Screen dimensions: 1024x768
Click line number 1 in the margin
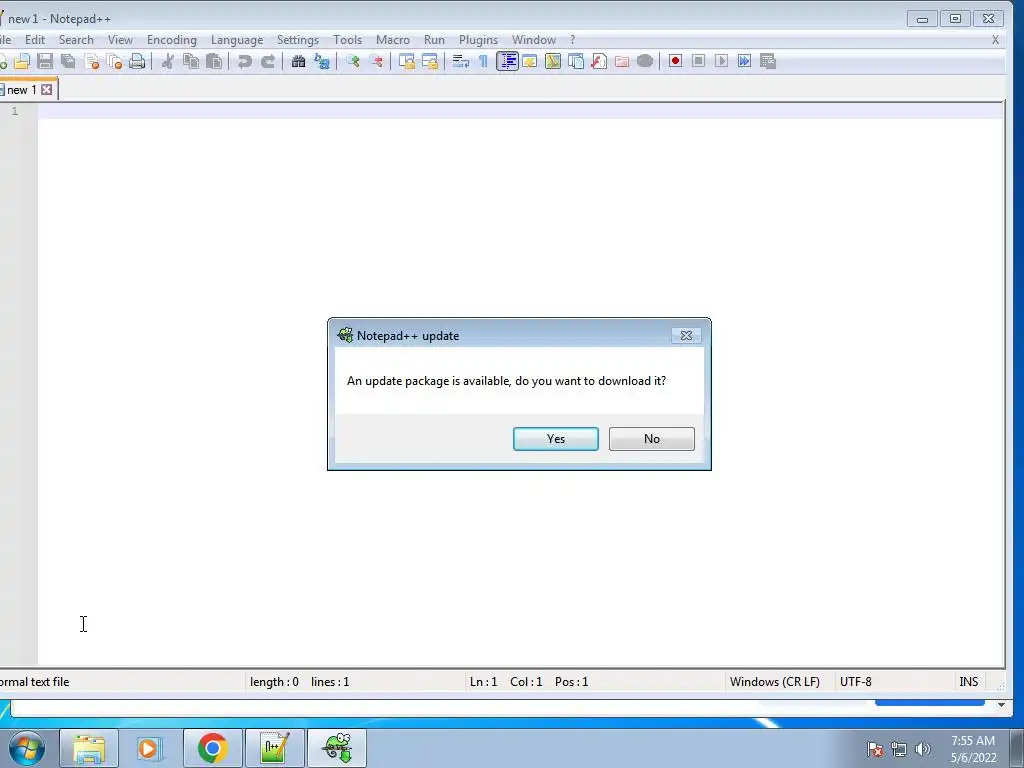[x=15, y=111]
